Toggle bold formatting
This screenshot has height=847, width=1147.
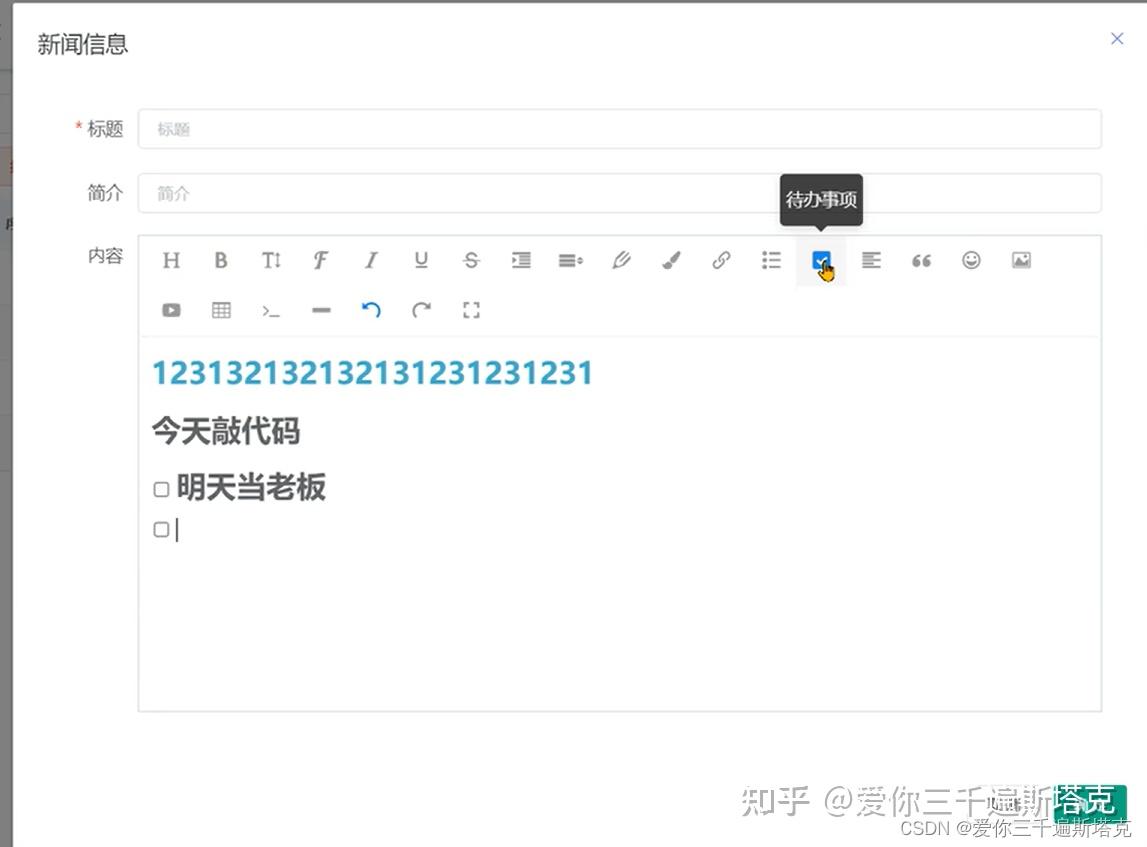click(221, 260)
